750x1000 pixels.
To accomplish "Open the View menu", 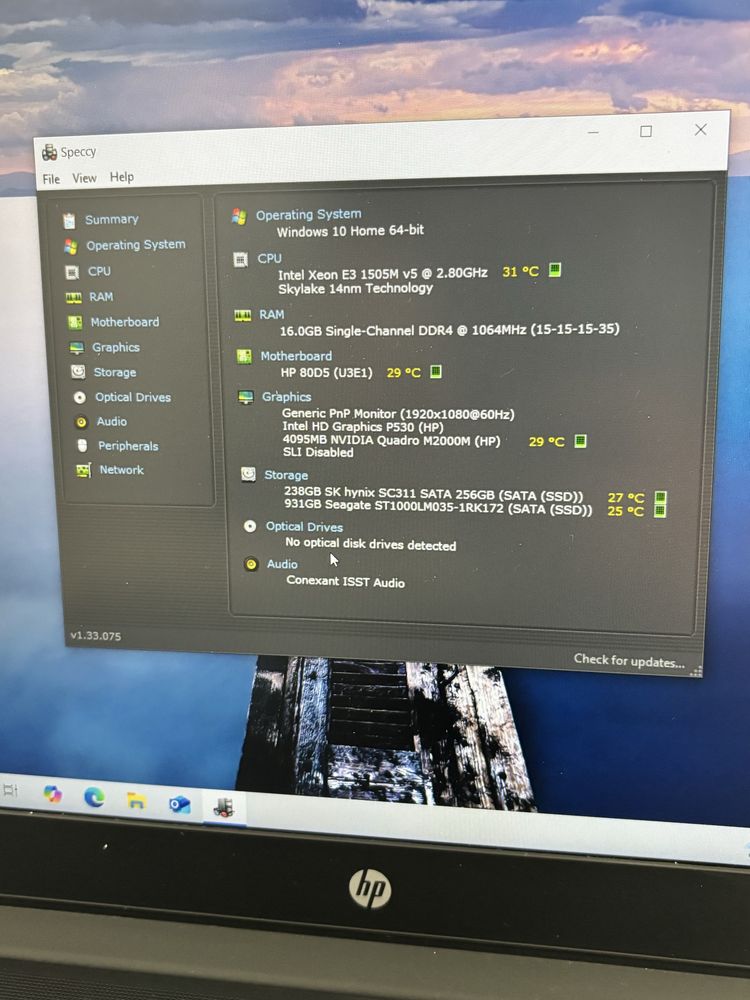I will coord(84,178).
